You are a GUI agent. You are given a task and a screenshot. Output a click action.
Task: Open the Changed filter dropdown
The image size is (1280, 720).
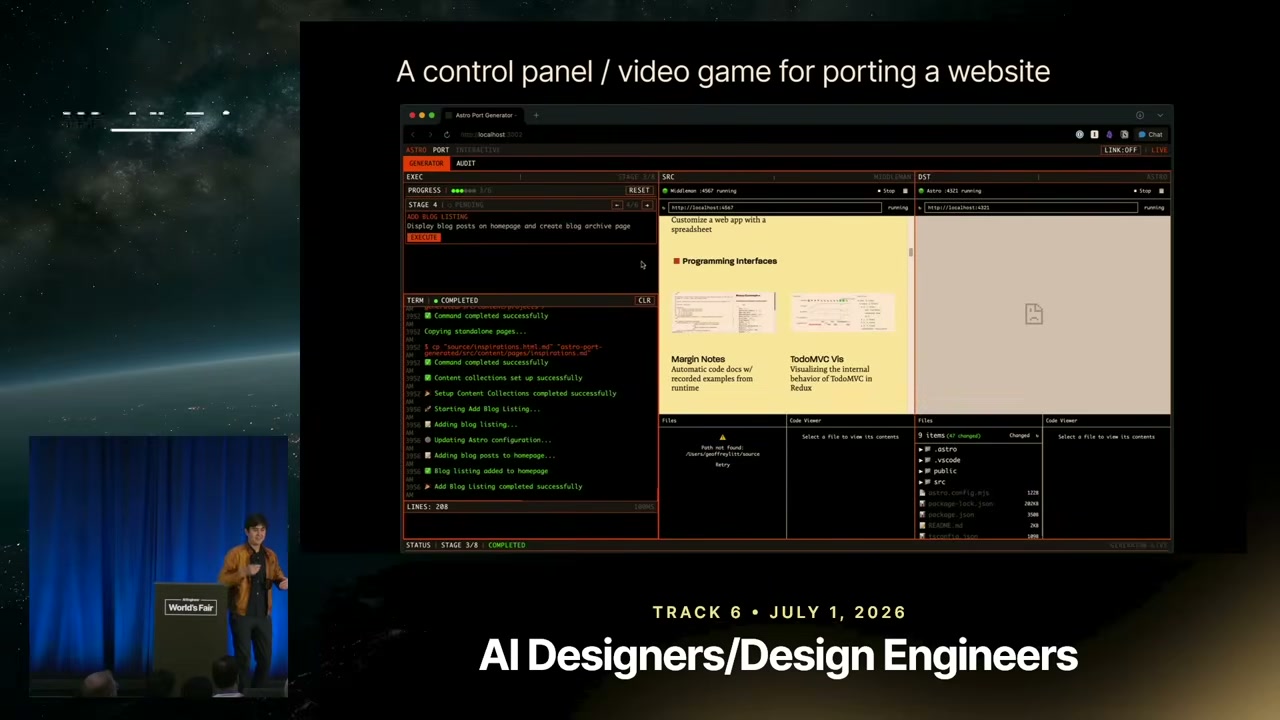[1022, 436]
